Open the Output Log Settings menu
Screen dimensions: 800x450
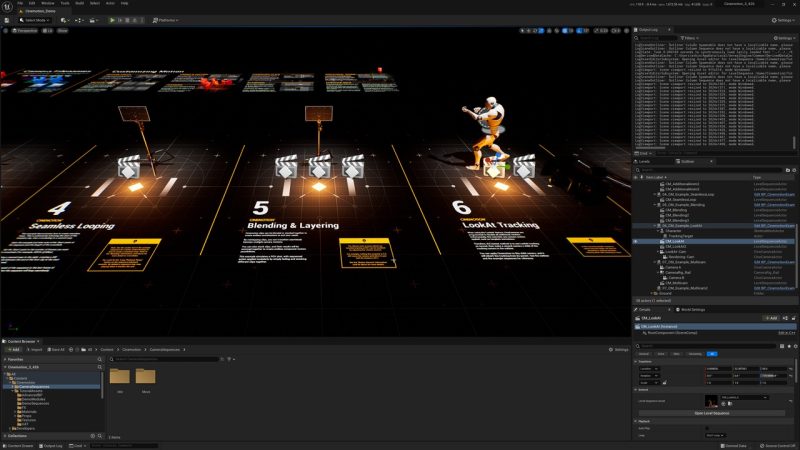click(783, 38)
